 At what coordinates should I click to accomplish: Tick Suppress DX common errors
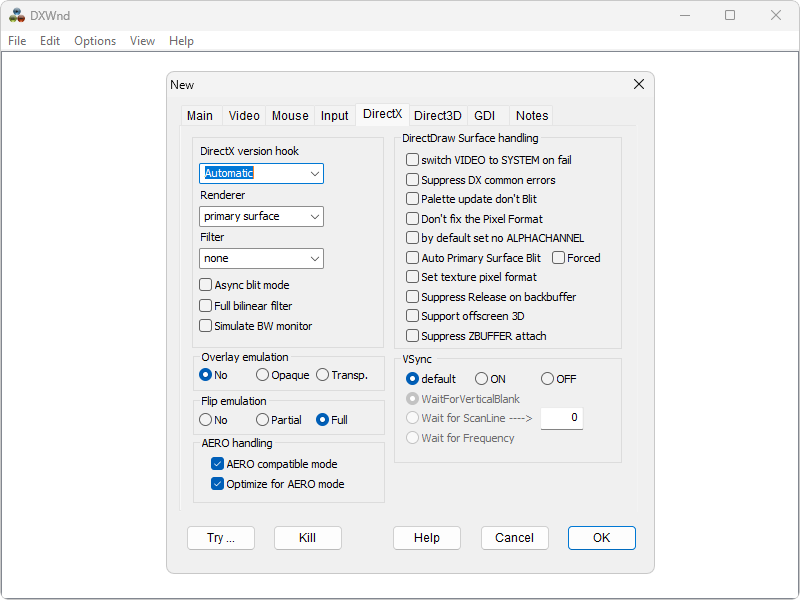(412, 180)
